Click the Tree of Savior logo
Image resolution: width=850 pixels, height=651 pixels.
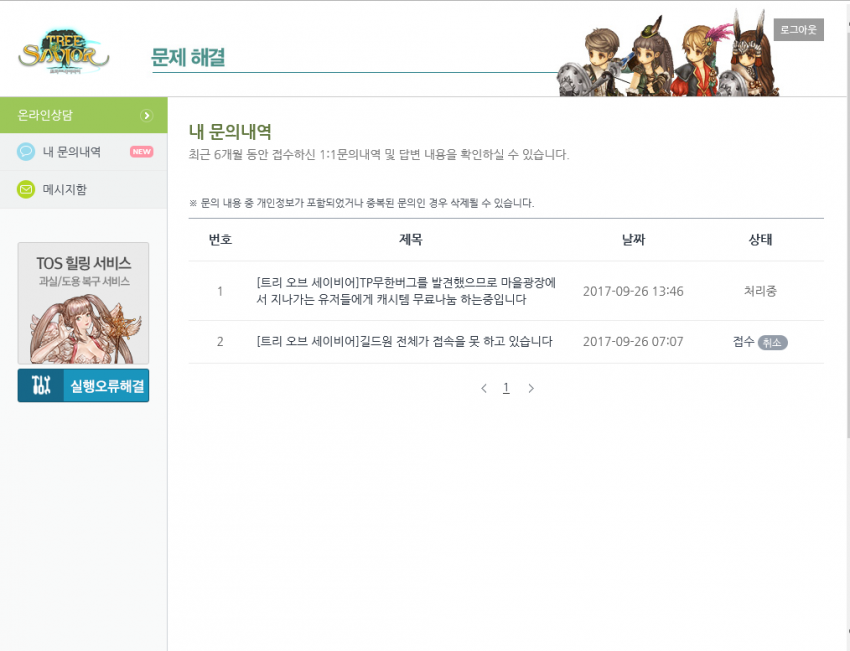(63, 49)
